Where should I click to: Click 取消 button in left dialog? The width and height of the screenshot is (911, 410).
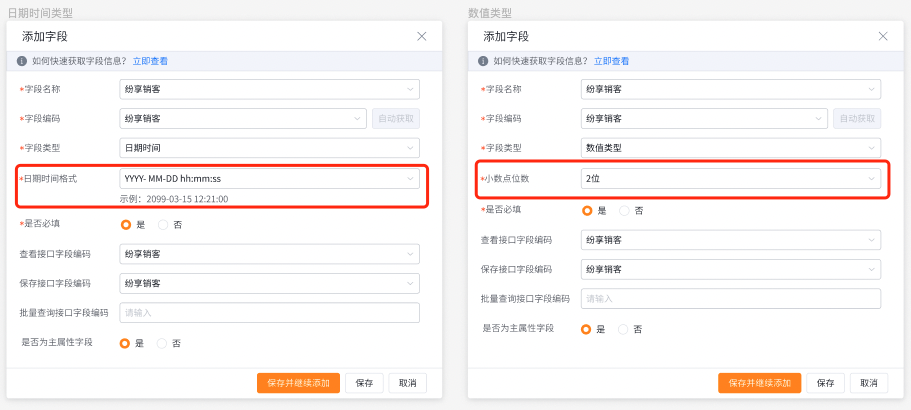[407, 383]
